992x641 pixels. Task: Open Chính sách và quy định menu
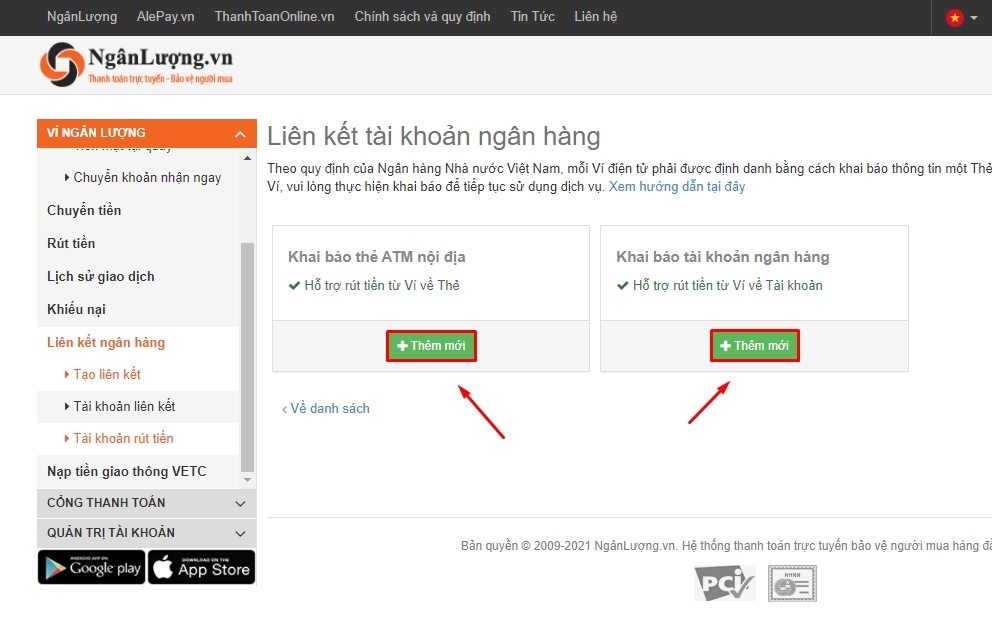pos(422,16)
